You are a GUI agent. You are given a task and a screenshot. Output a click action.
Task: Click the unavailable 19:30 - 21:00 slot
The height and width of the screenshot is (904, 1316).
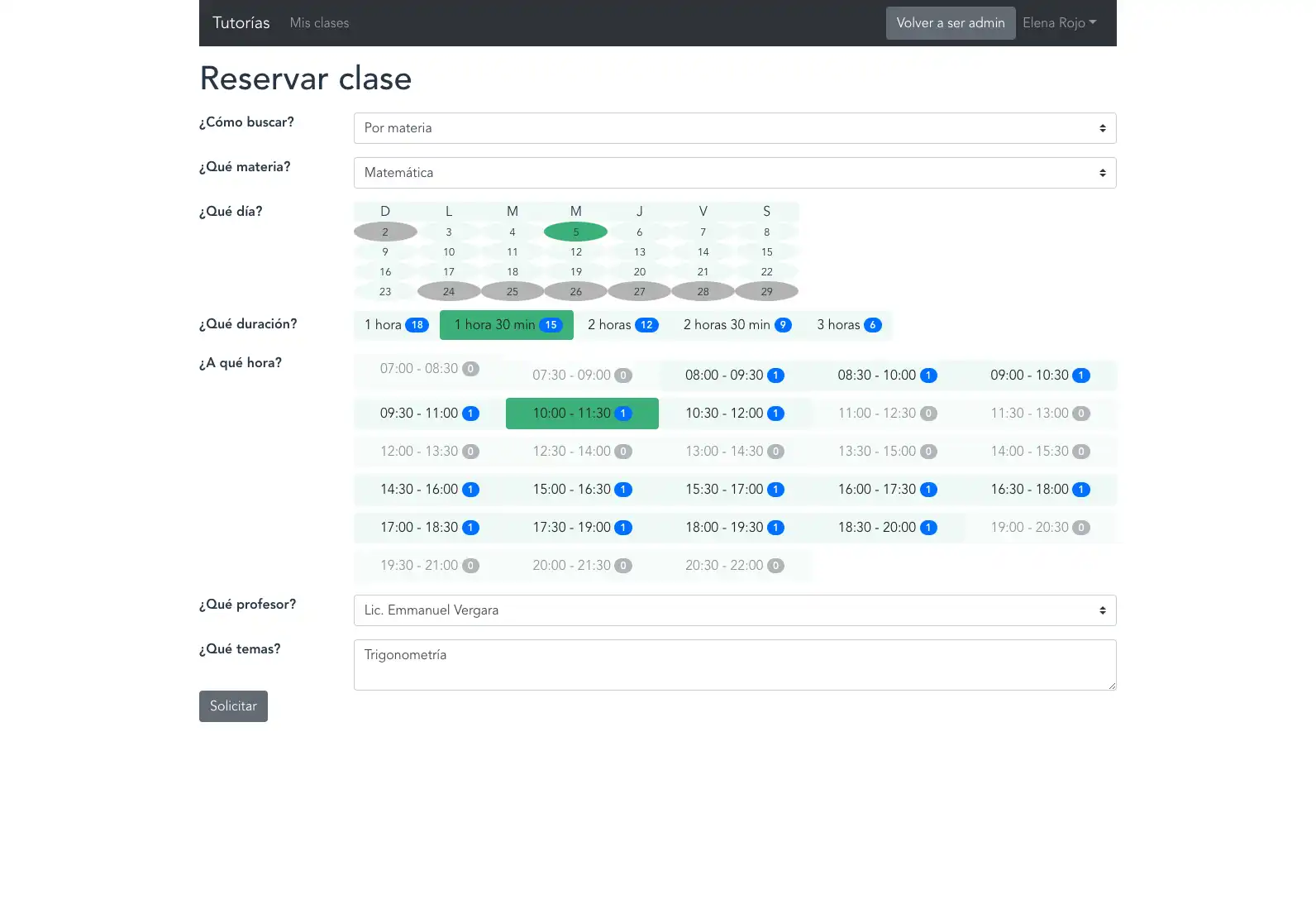click(x=430, y=566)
